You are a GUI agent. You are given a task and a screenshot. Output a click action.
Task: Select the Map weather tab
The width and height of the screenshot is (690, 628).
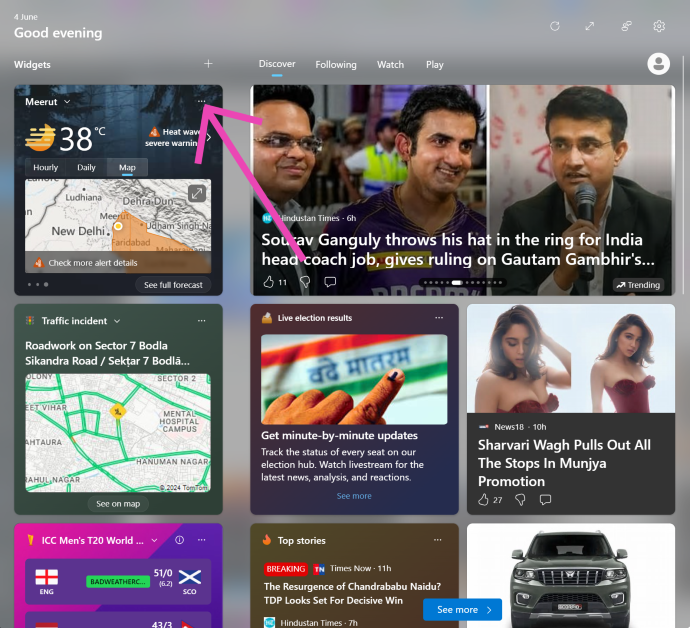pyautogui.click(x=127, y=167)
